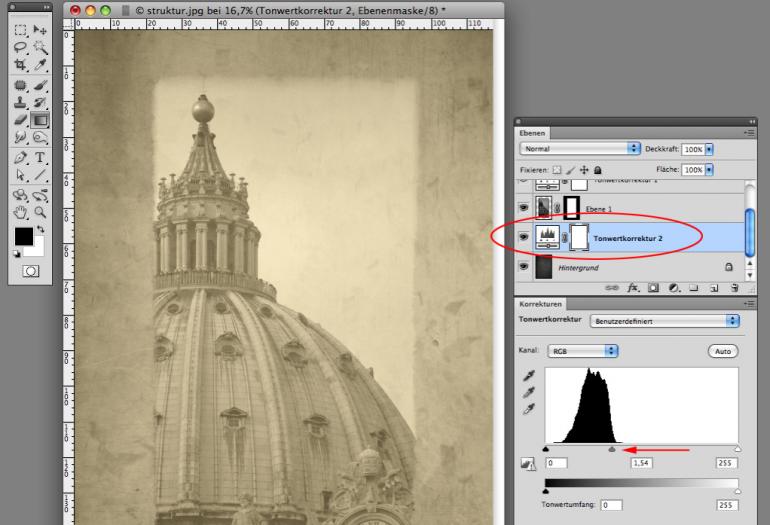Open the Kanal RGB dropdown
This screenshot has width=770, height=525.
click(x=583, y=351)
